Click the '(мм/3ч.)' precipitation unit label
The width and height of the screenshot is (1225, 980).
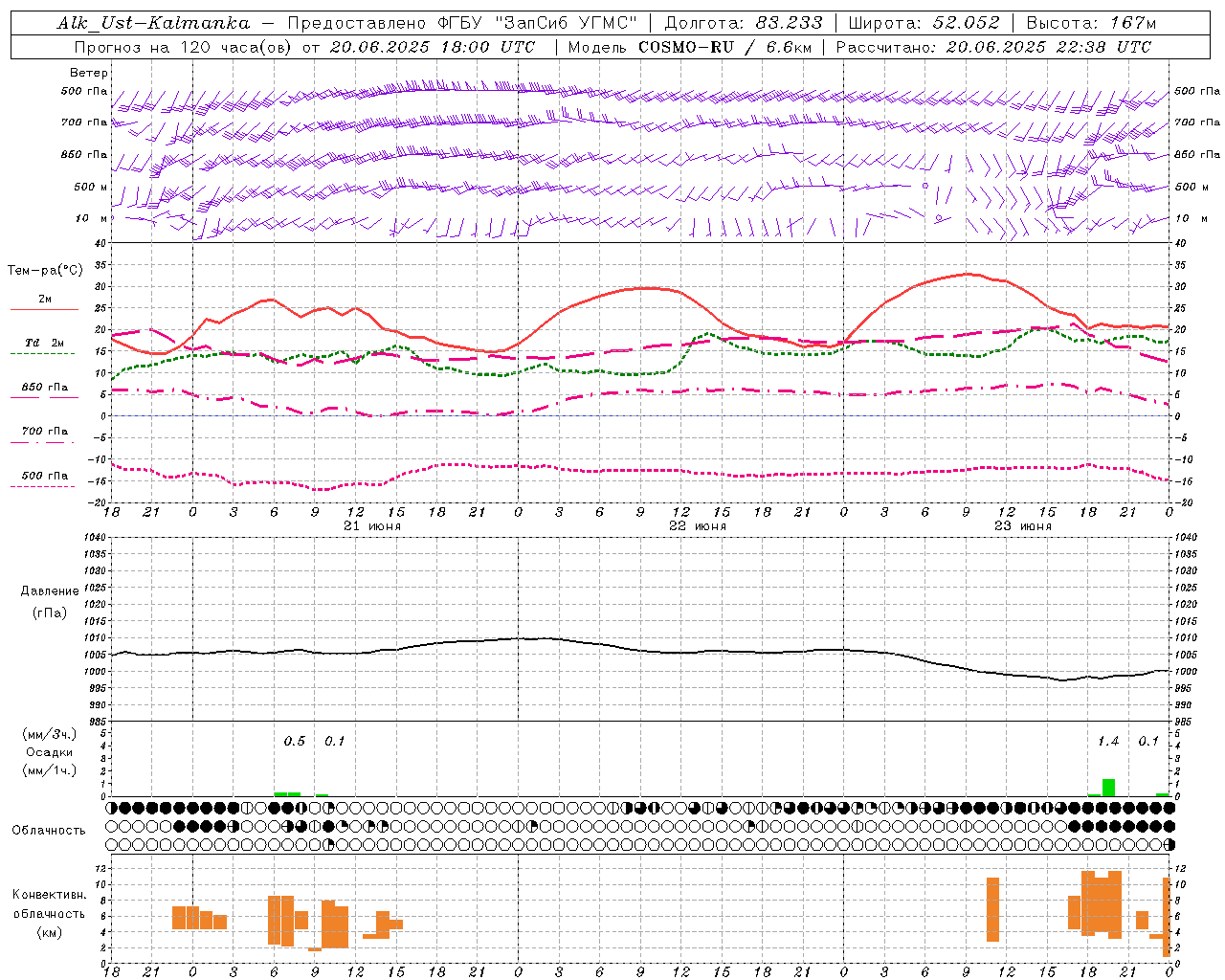pyautogui.click(x=50, y=734)
